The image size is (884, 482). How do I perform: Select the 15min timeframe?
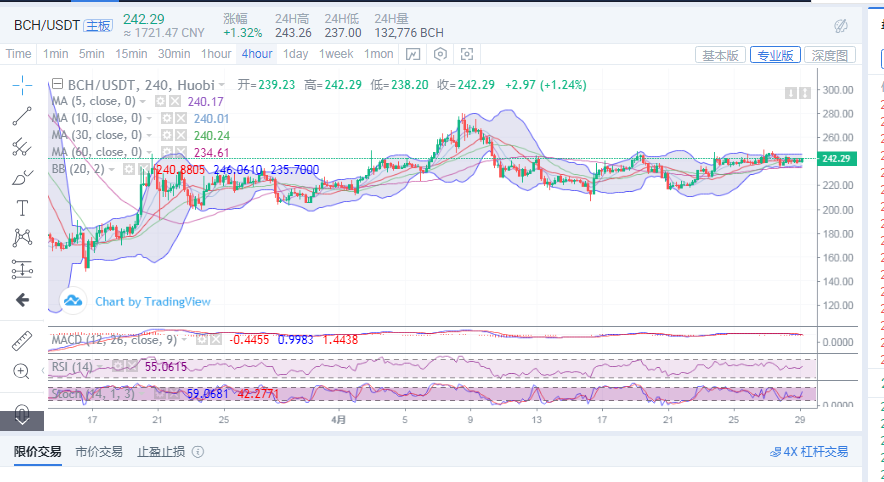point(131,54)
